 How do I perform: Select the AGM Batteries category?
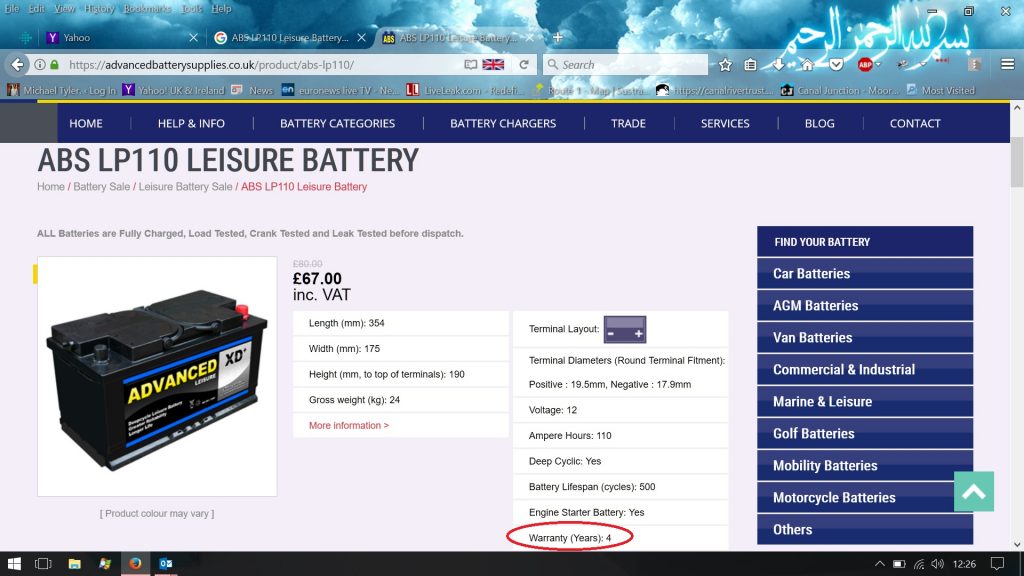point(865,306)
